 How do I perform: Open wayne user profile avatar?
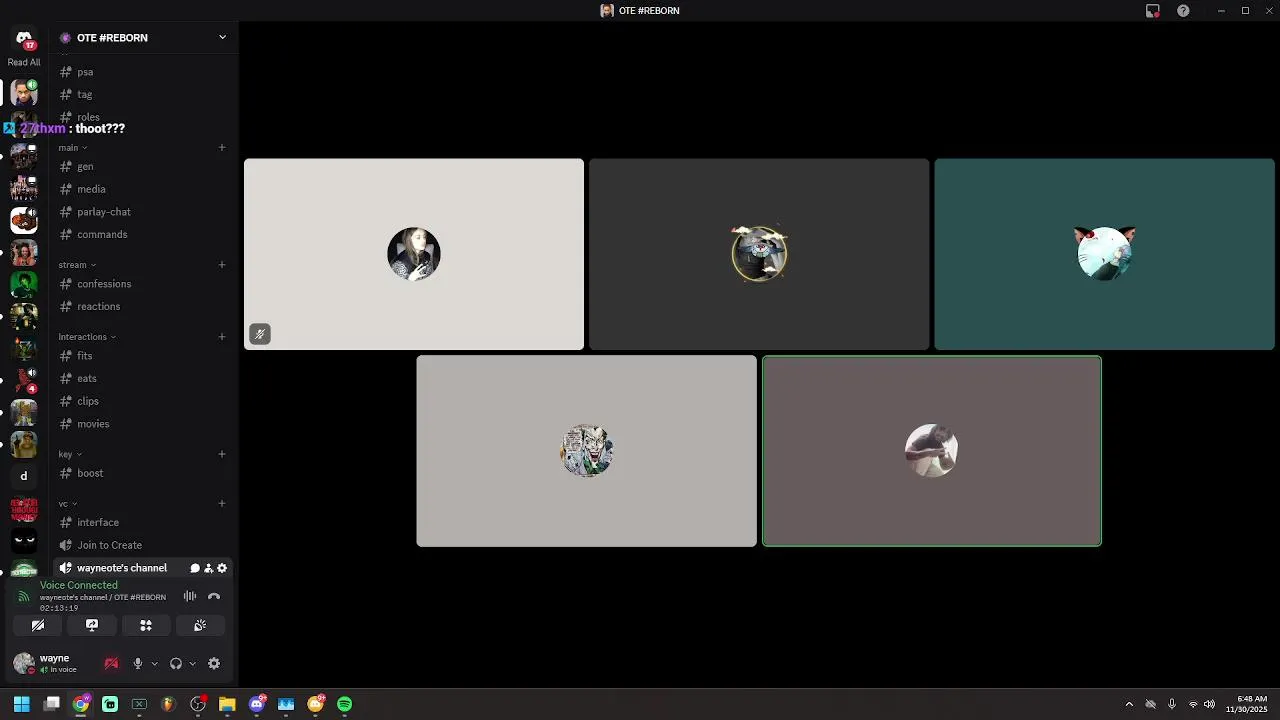[23, 663]
